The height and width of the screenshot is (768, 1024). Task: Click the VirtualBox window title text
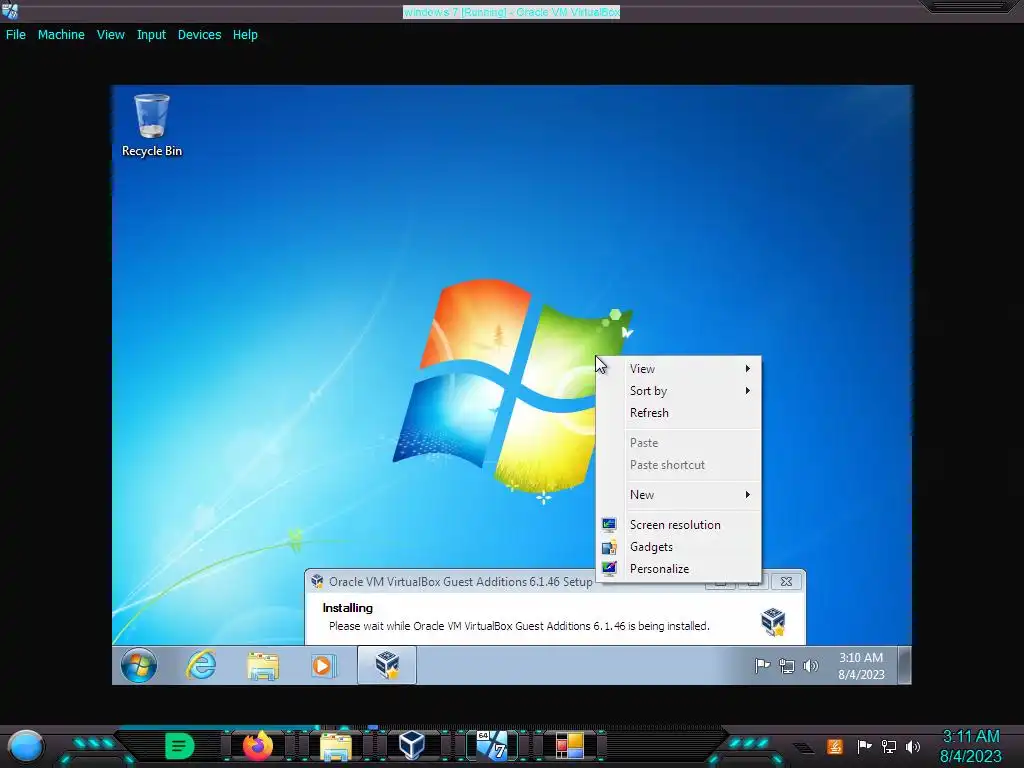511,12
